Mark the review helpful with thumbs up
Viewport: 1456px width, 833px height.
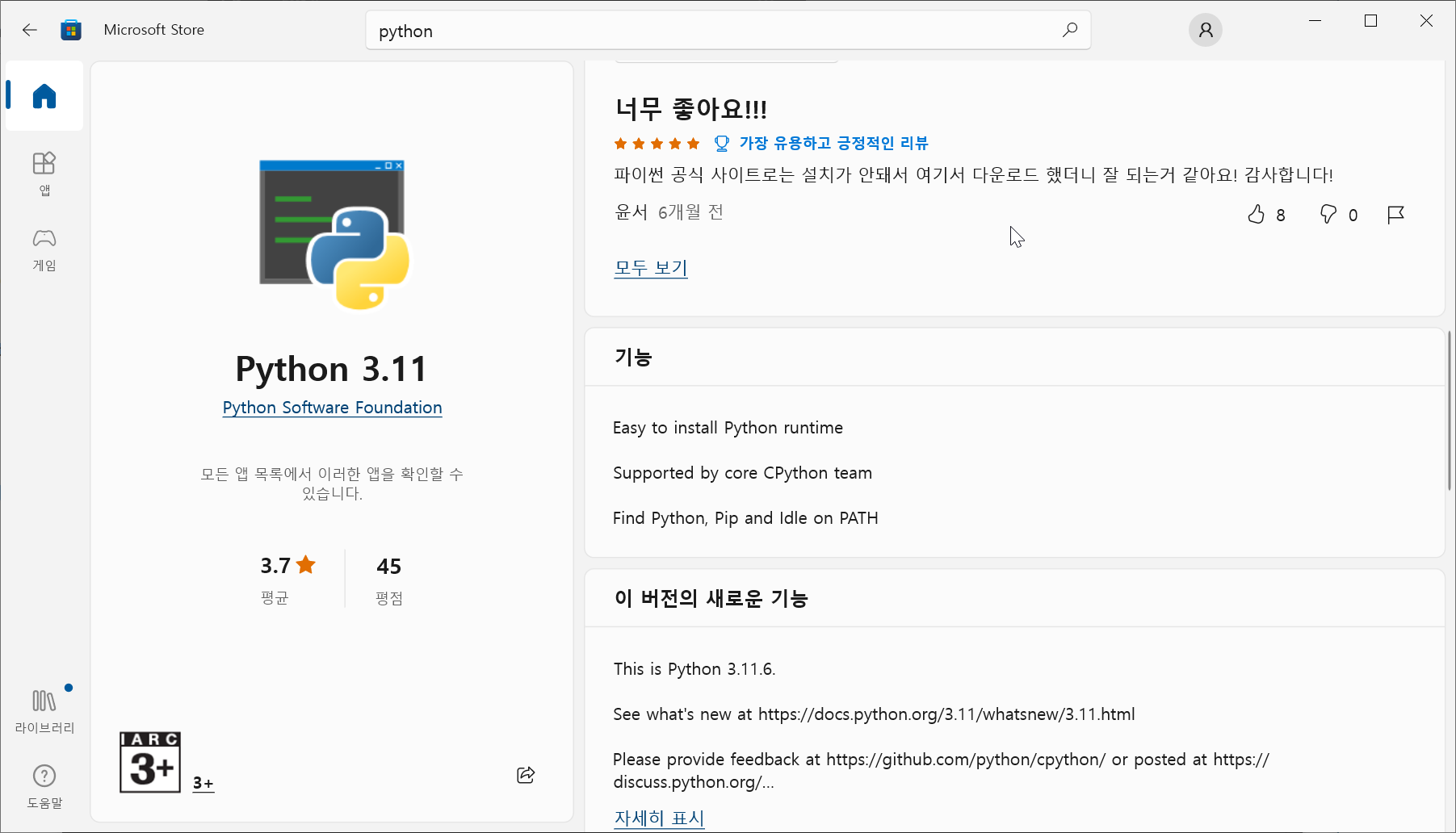[x=1256, y=214]
